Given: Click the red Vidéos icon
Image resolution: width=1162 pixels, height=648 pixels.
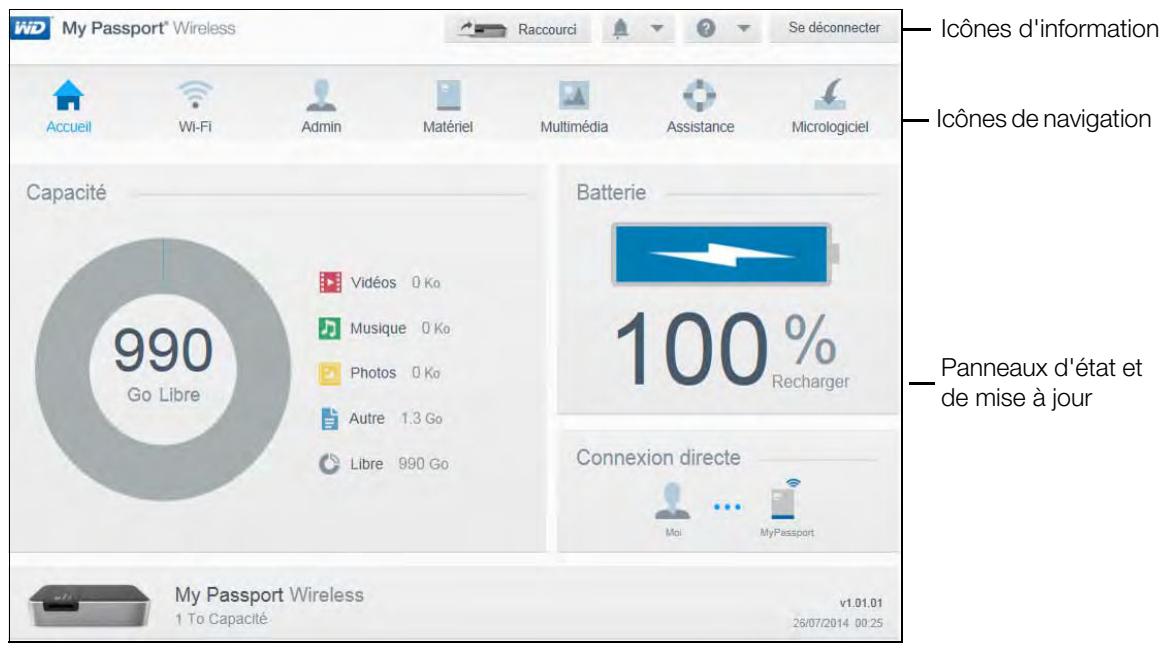Looking at the screenshot, I should [x=330, y=282].
